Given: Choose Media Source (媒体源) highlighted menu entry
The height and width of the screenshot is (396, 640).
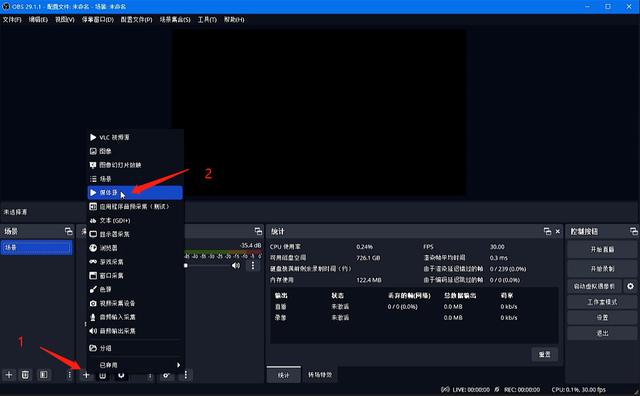Looking at the screenshot, I should click(x=135, y=193).
